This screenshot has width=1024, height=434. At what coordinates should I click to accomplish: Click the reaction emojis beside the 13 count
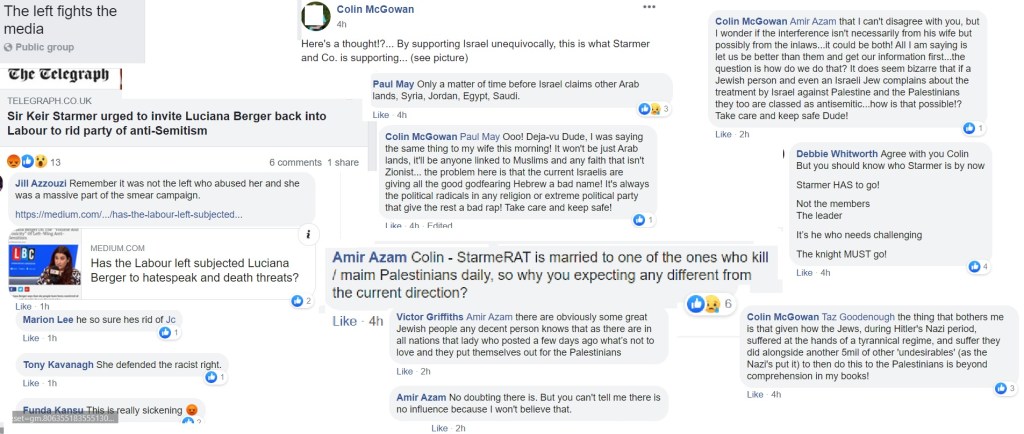click(x=26, y=161)
